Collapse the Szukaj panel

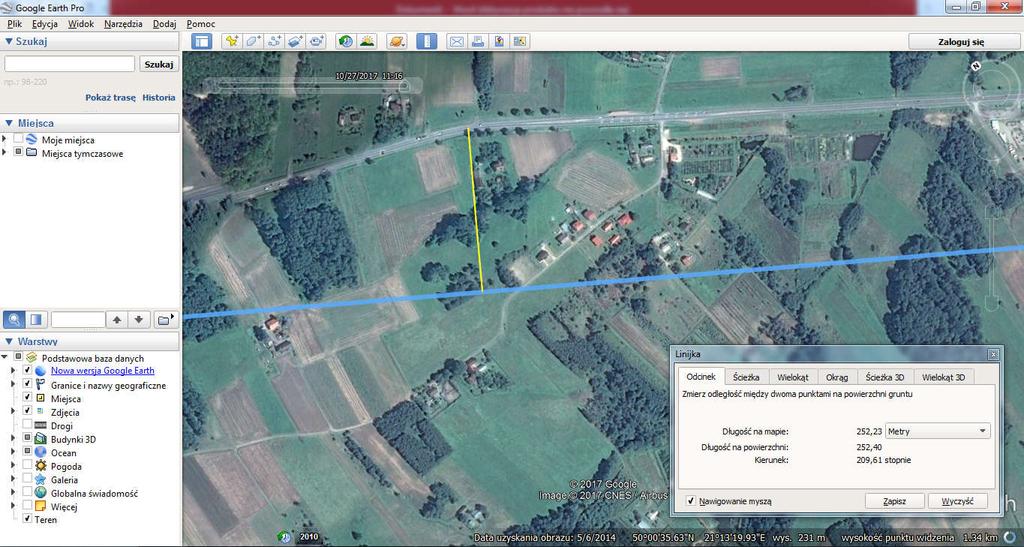(9, 41)
